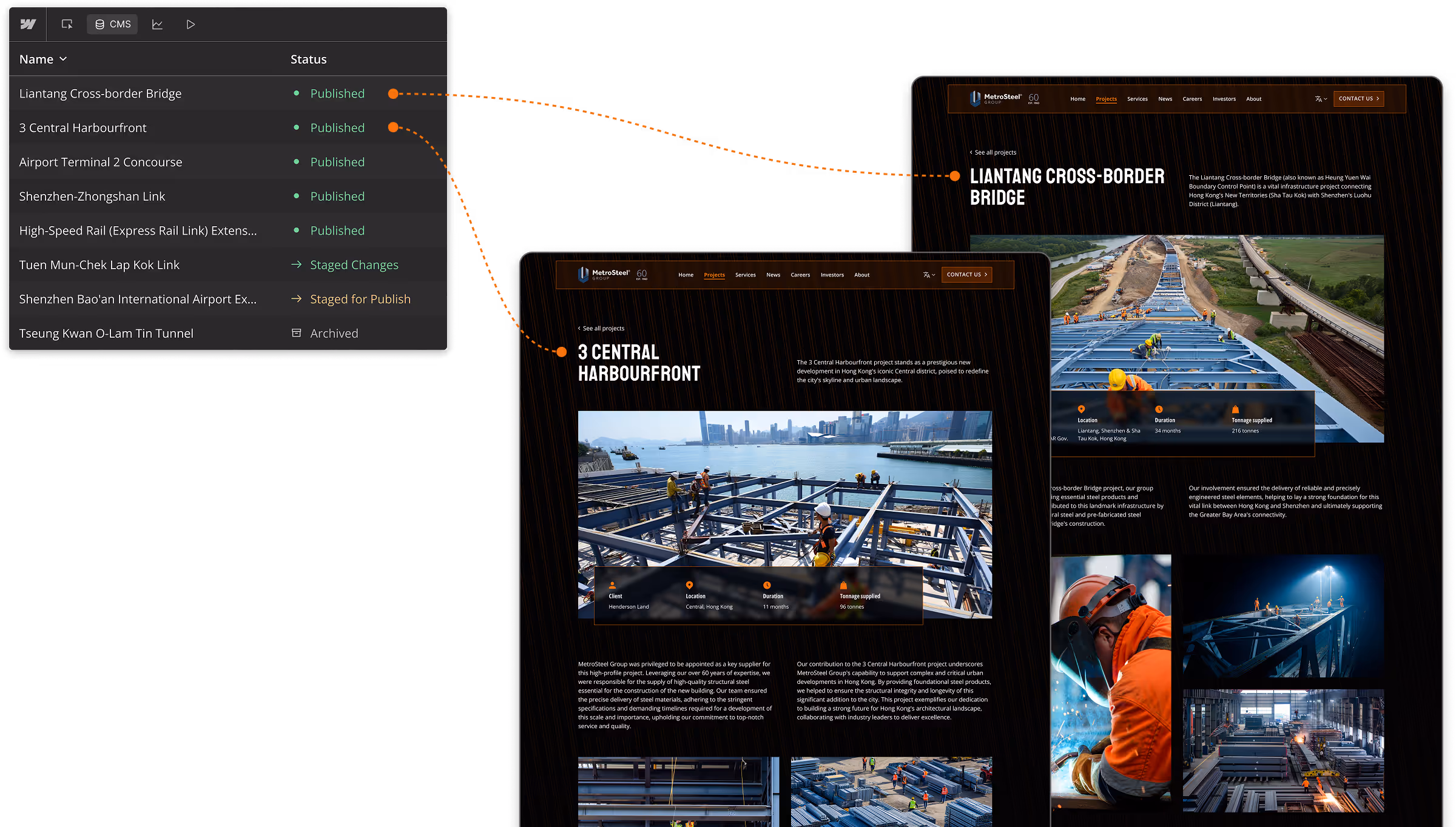1456x827 pixels.
Task: Click Services in Liantang Bridge page navigation
Action: (1137, 99)
